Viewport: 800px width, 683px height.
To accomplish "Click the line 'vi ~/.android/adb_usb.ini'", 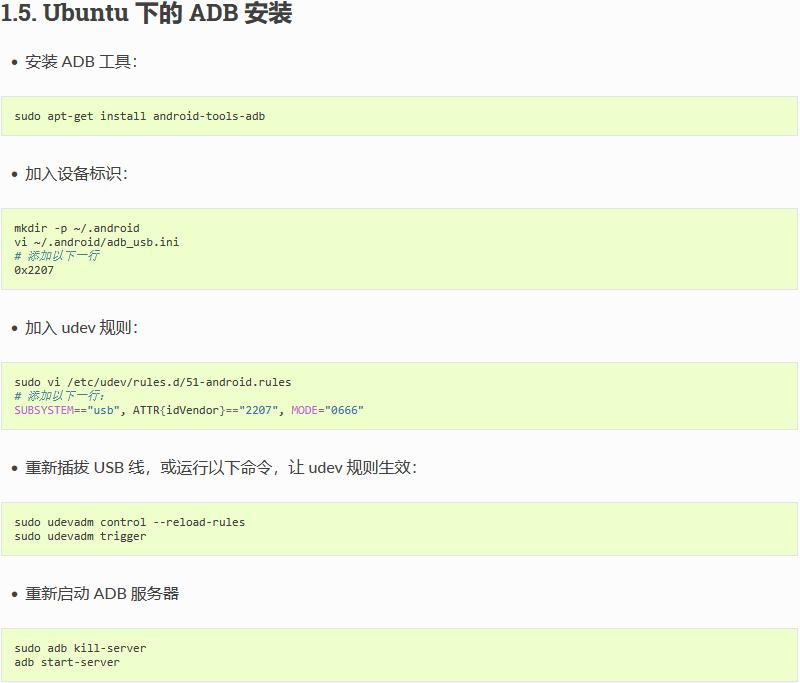I will pyautogui.click(x=97, y=242).
